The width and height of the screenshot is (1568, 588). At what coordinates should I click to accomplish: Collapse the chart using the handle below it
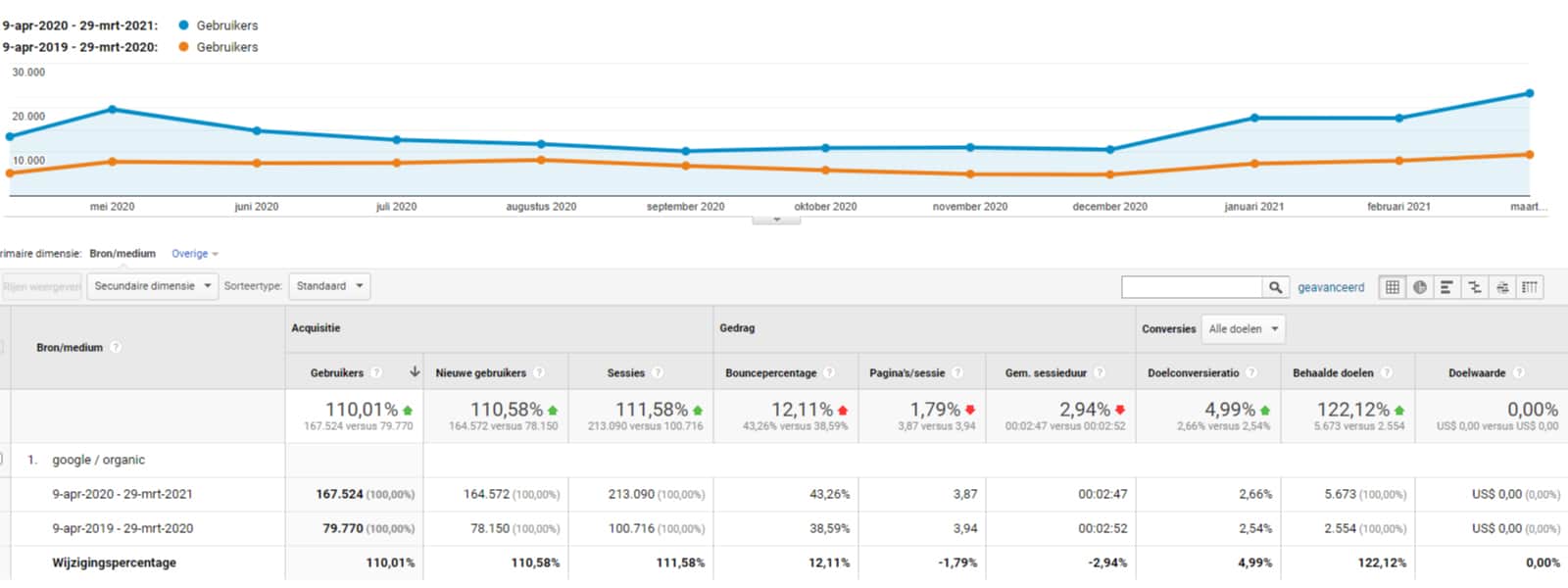(776, 220)
